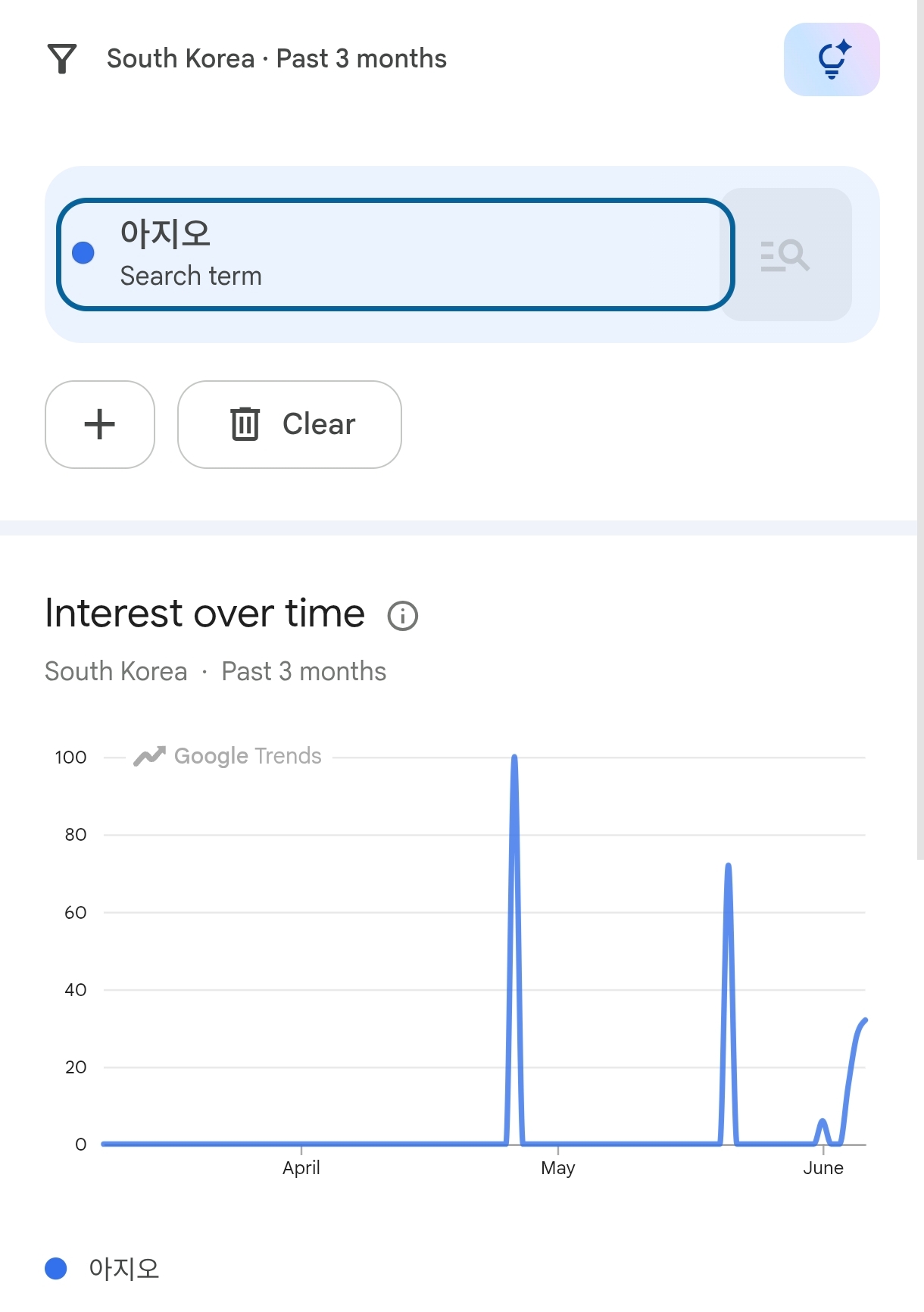Open the Interest over time info icon
924x1312 pixels.
click(x=403, y=616)
